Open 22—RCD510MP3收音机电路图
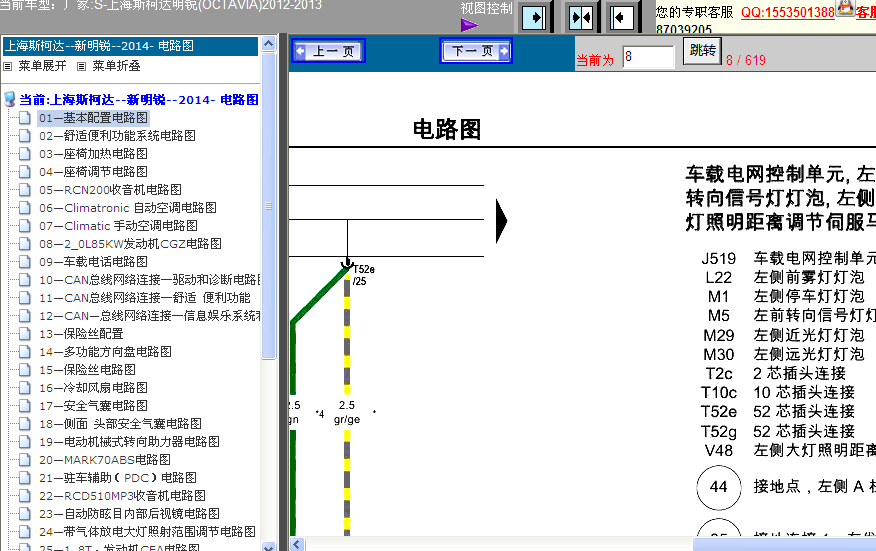Screen dimensions: 876x551 122,496
